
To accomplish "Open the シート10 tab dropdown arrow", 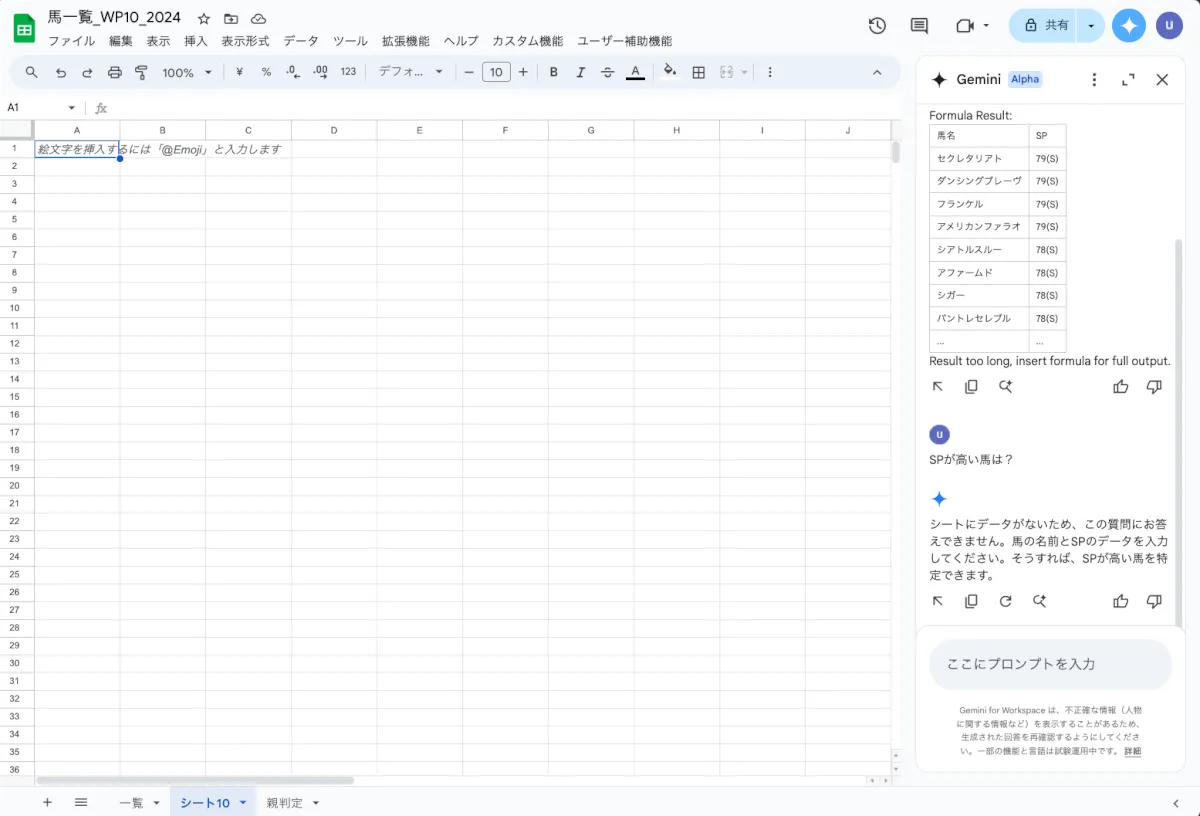I will [243, 803].
